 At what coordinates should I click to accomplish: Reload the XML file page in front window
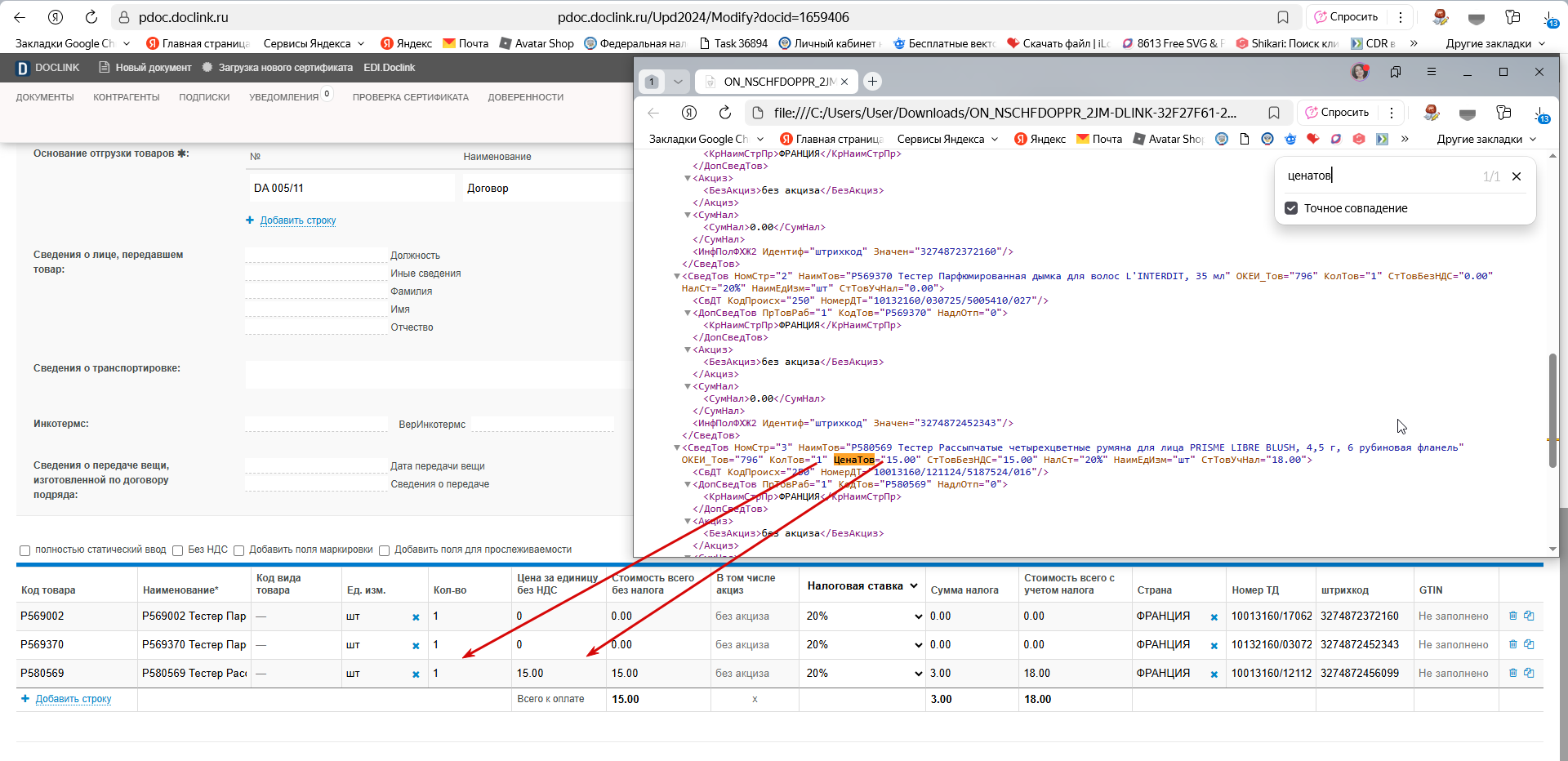coord(724,113)
